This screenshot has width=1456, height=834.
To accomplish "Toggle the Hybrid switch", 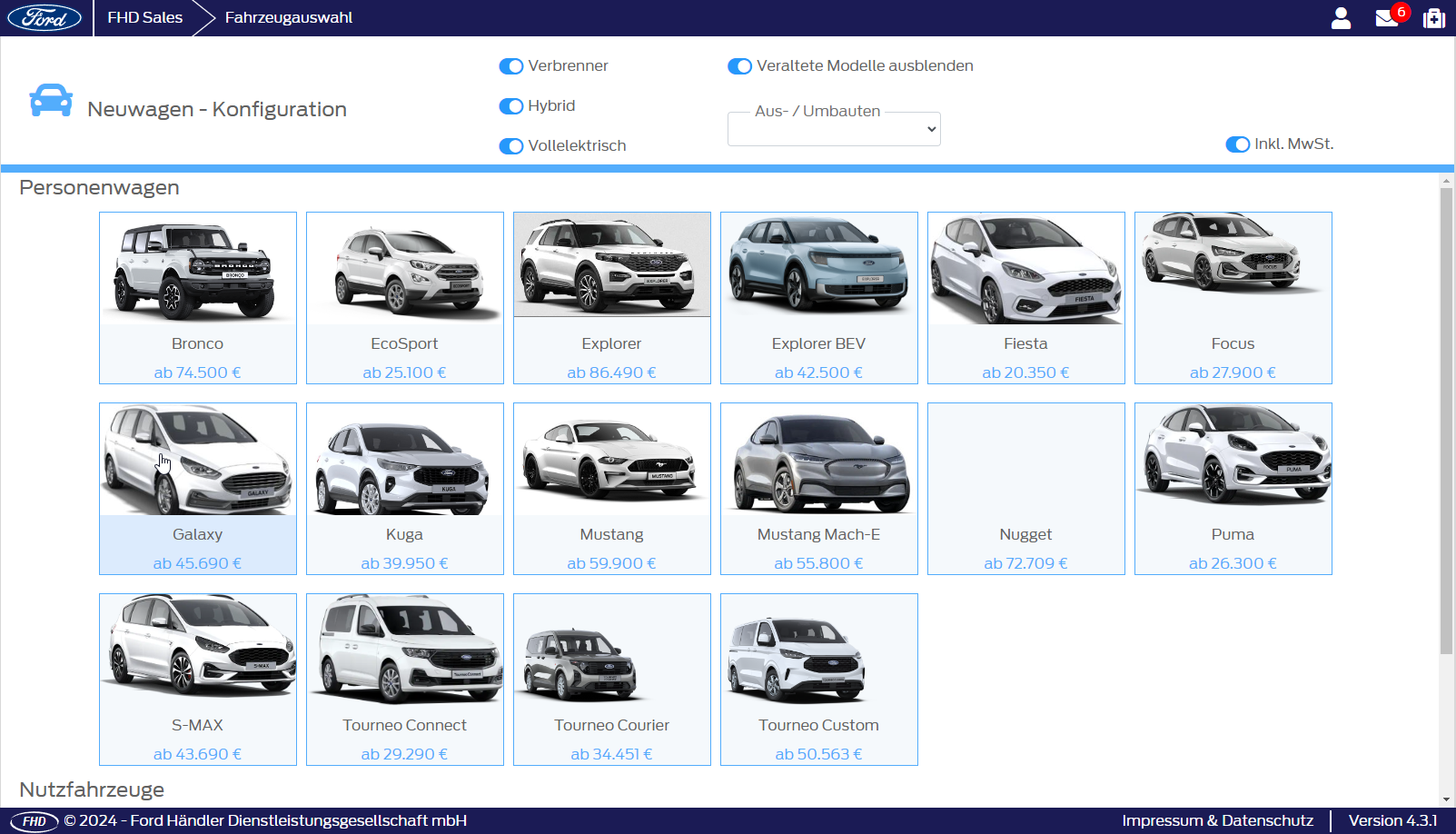I will coord(511,106).
